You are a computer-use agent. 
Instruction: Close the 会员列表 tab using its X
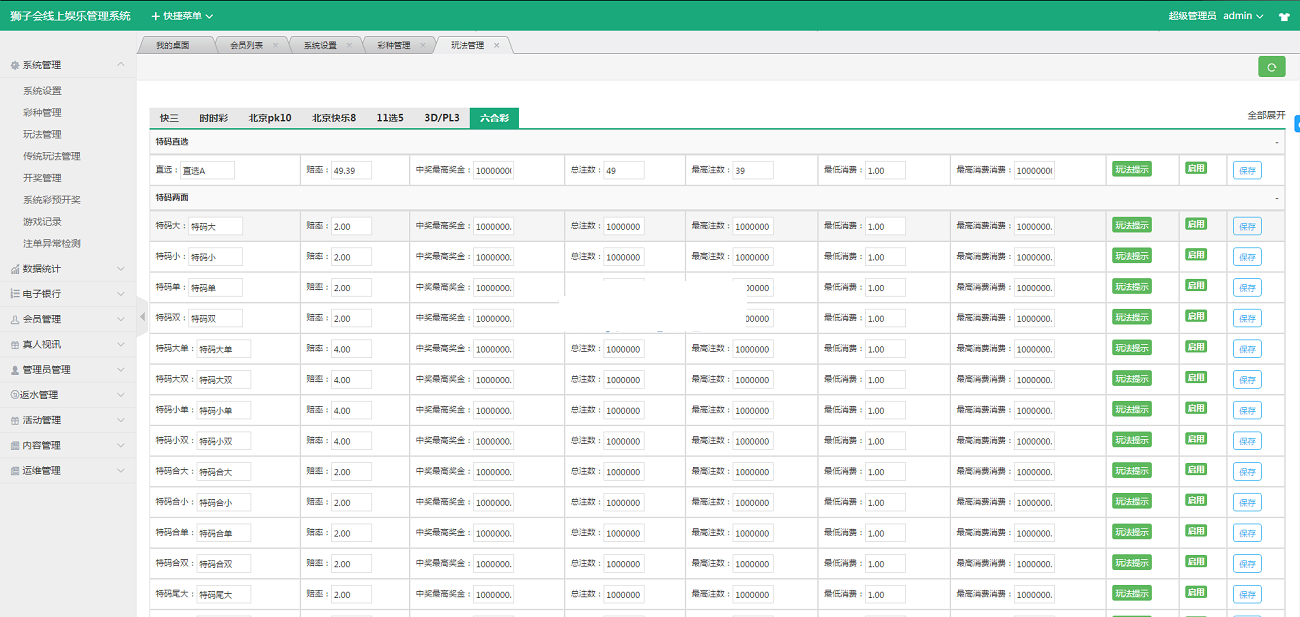[x=275, y=45]
